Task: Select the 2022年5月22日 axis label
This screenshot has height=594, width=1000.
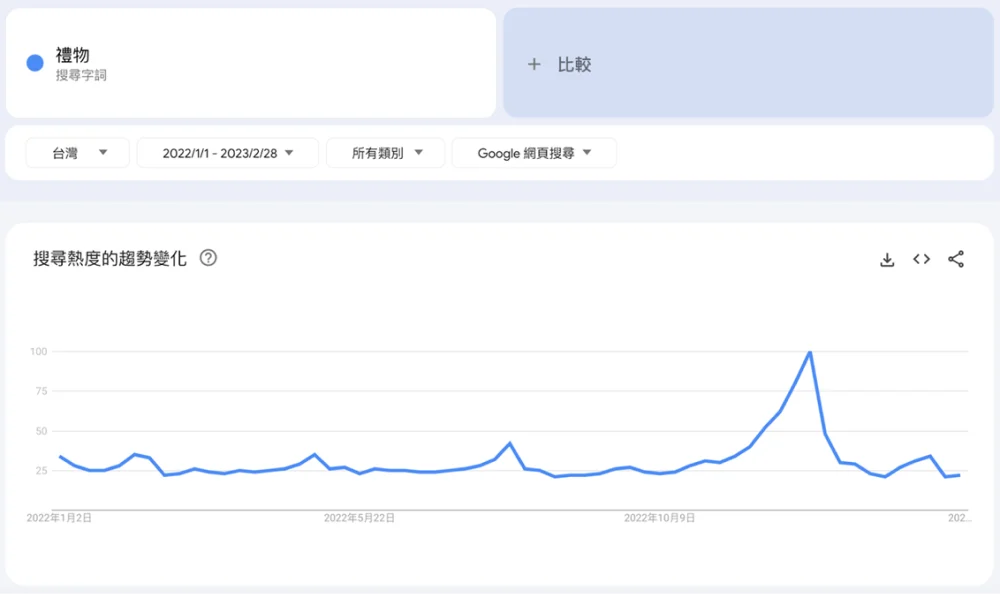Action: coord(359,518)
